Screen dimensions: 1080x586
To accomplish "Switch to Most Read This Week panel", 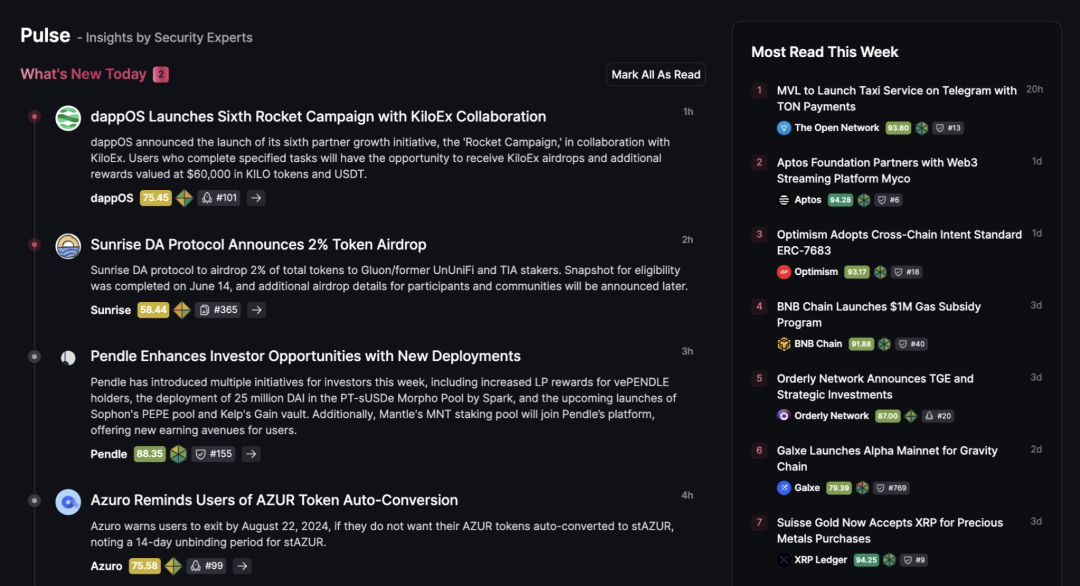I will (824, 51).
